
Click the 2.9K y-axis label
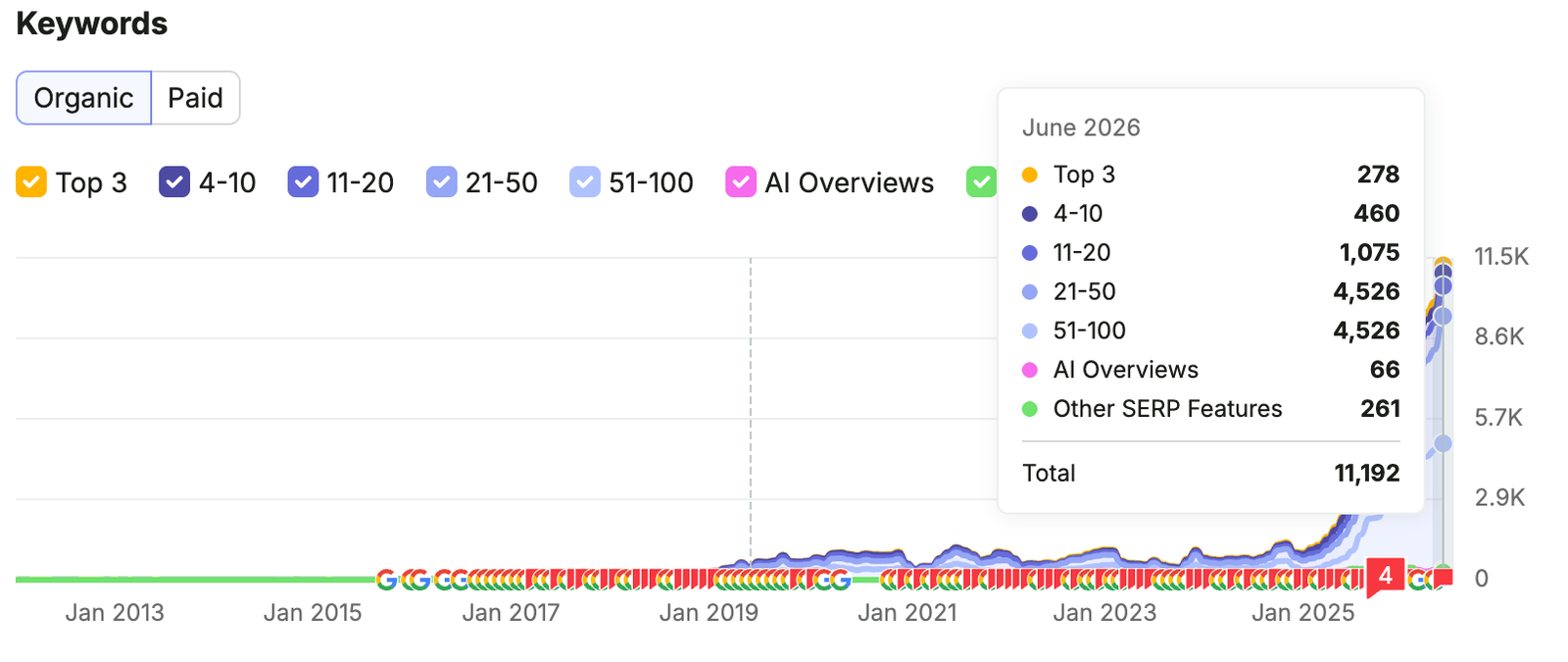click(x=1499, y=498)
